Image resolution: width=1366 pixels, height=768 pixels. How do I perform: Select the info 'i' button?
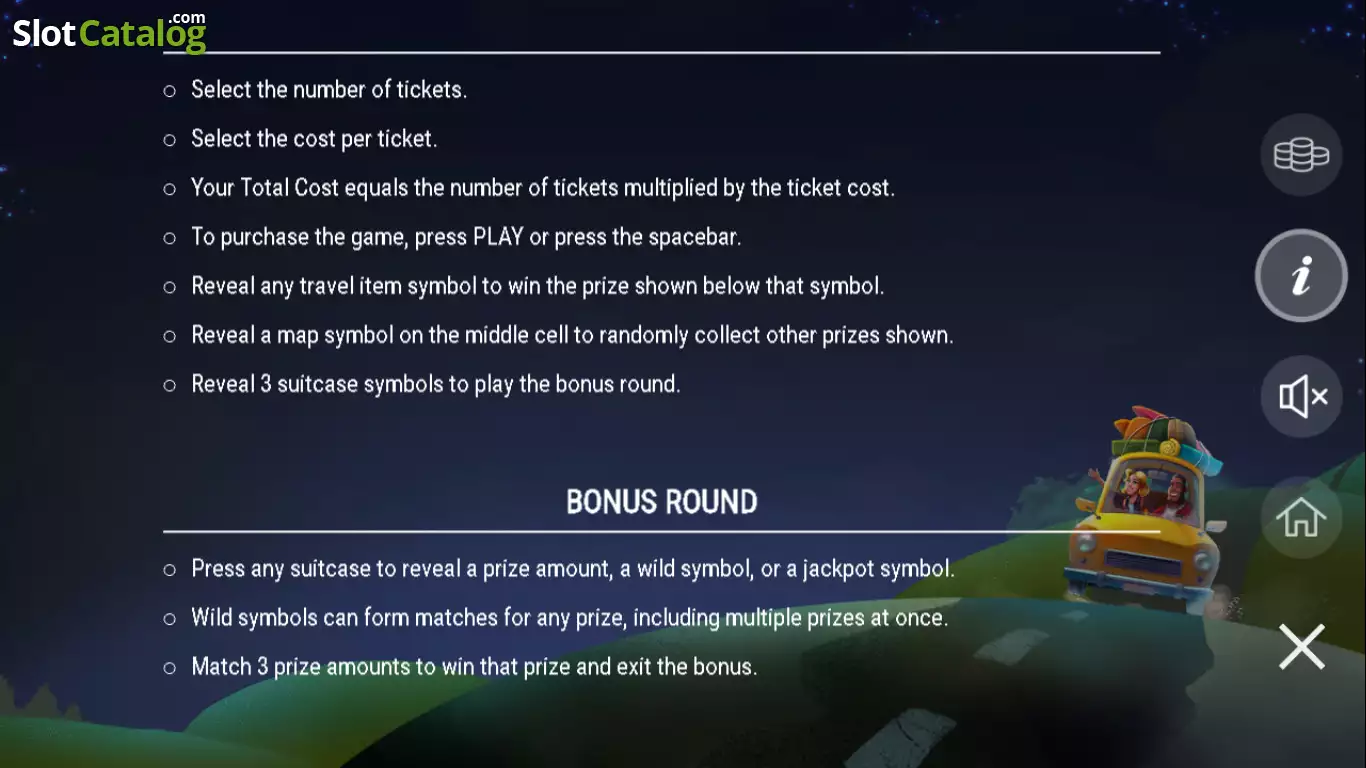1301,276
